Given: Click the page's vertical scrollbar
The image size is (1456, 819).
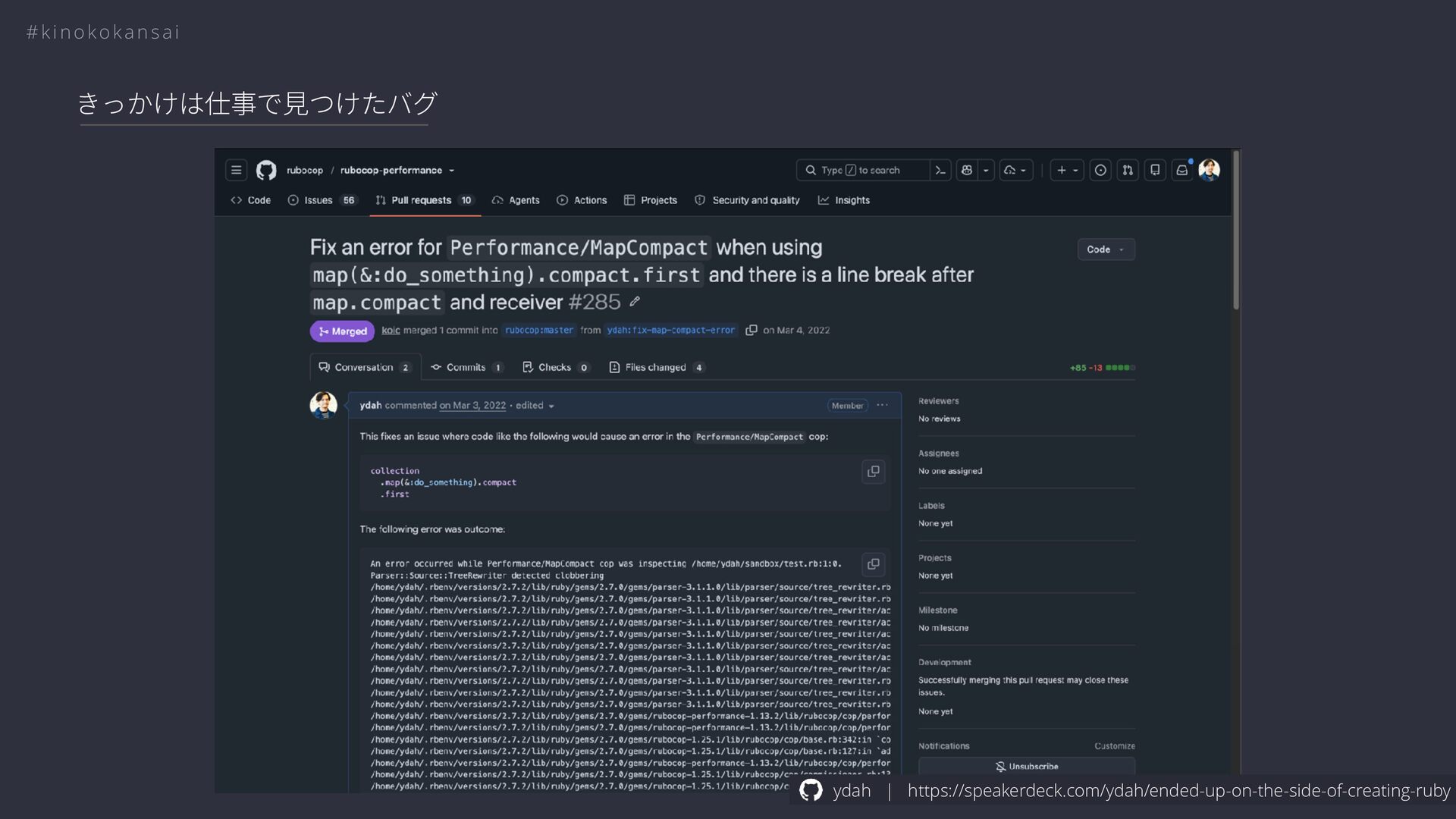Looking at the screenshot, I should pos(1236,231).
